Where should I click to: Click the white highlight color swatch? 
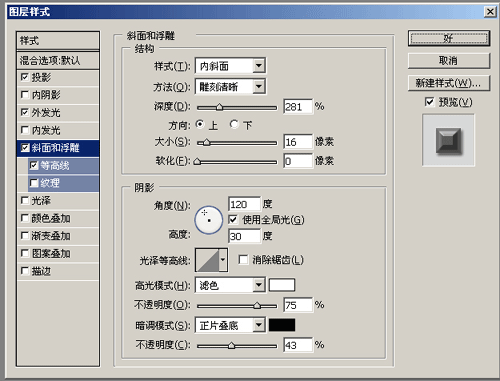pos(282,285)
